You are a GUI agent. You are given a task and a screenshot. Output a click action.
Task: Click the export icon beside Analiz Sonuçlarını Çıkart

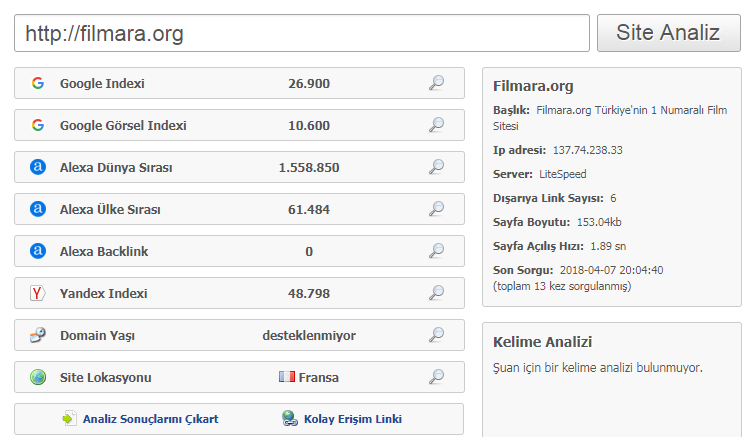tap(69, 418)
